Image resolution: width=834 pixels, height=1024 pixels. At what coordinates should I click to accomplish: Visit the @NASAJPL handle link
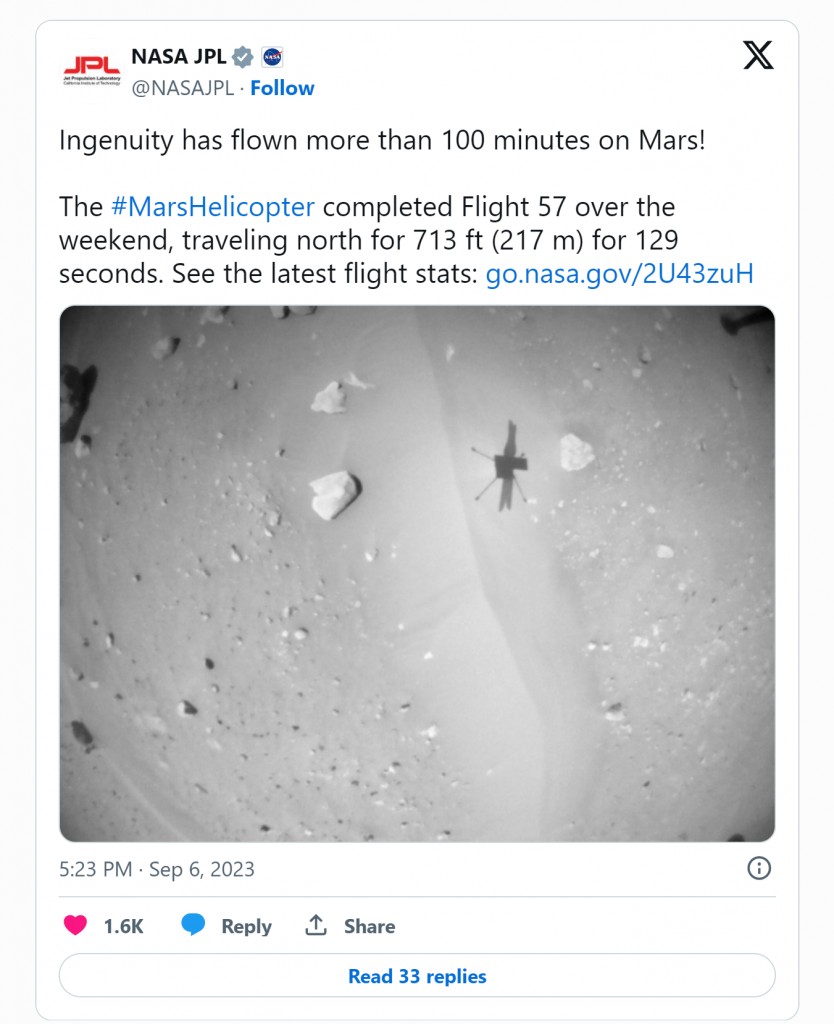(182, 88)
